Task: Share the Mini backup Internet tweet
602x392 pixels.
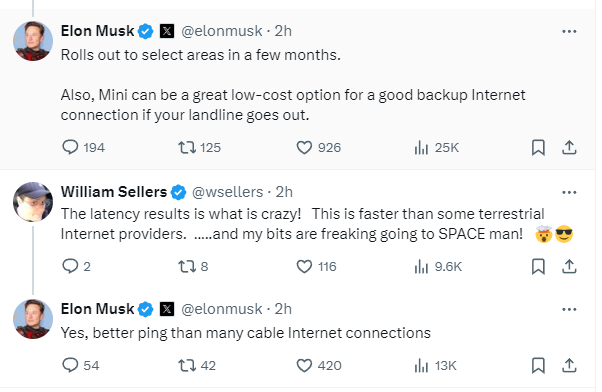Action: [569, 147]
